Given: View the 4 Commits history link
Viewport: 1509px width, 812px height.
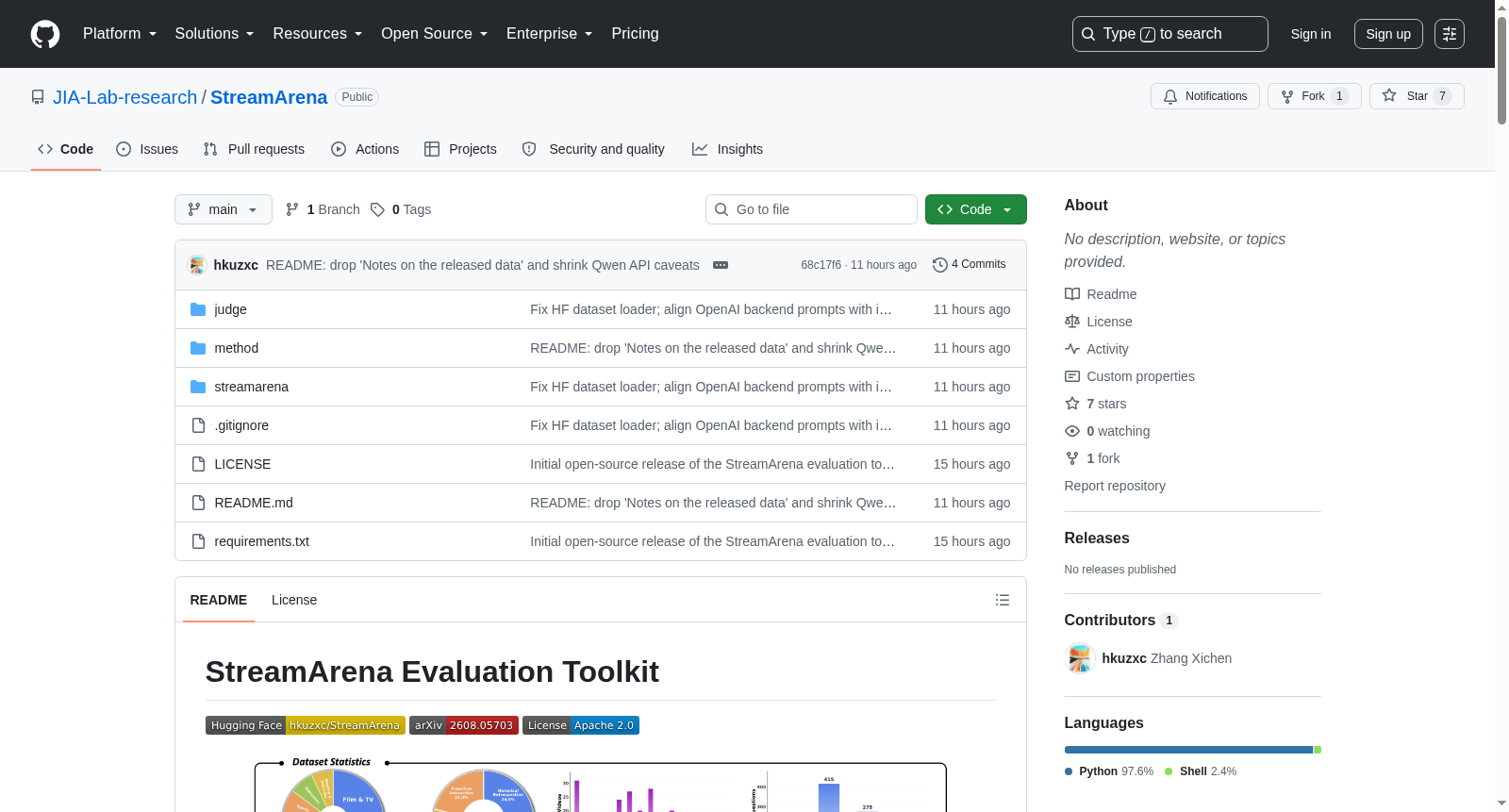Looking at the screenshot, I should point(970,265).
